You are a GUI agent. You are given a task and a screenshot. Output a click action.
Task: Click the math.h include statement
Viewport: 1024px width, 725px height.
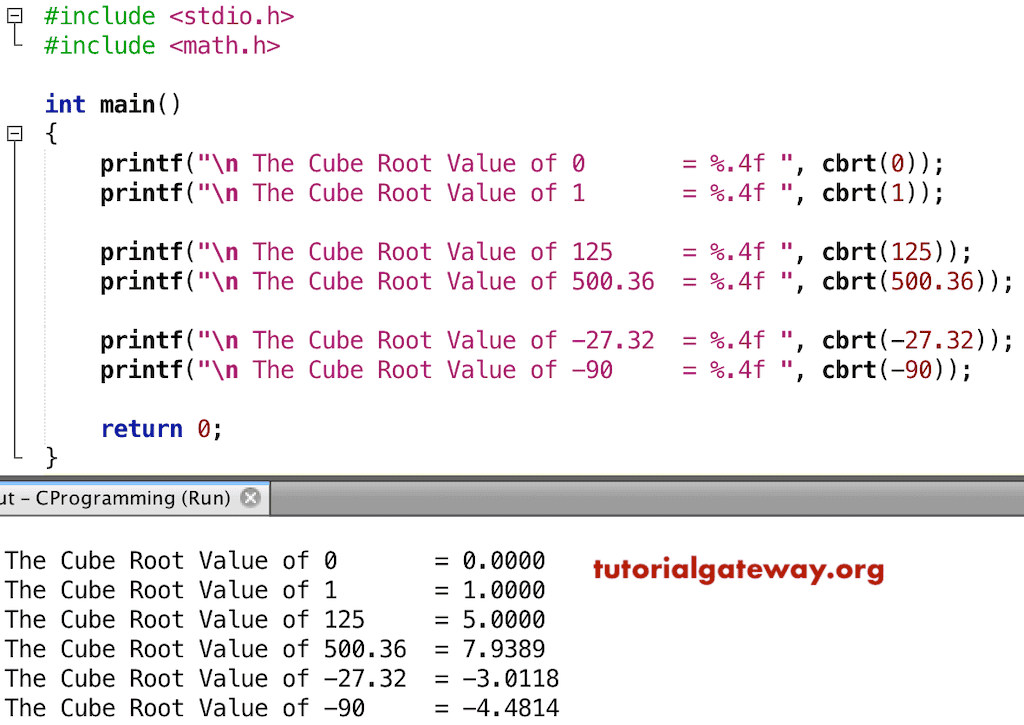pyautogui.click(x=160, y=45)
